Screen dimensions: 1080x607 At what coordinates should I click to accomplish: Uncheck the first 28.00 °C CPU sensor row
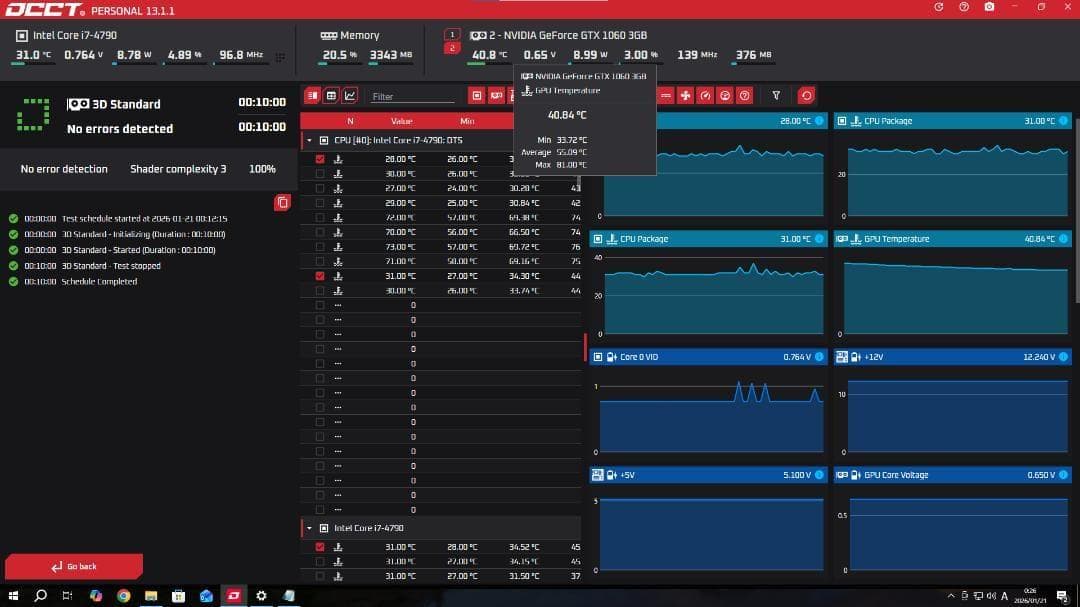320,159
